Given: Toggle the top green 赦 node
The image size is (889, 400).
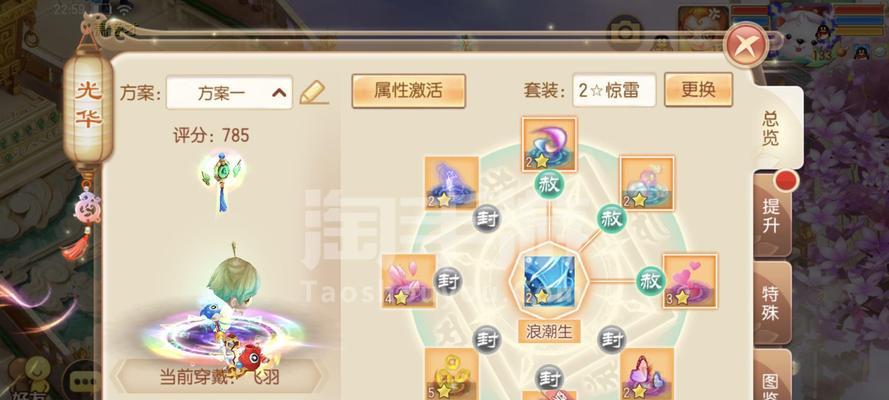Looking at the screenshot, I should point(549,185).
